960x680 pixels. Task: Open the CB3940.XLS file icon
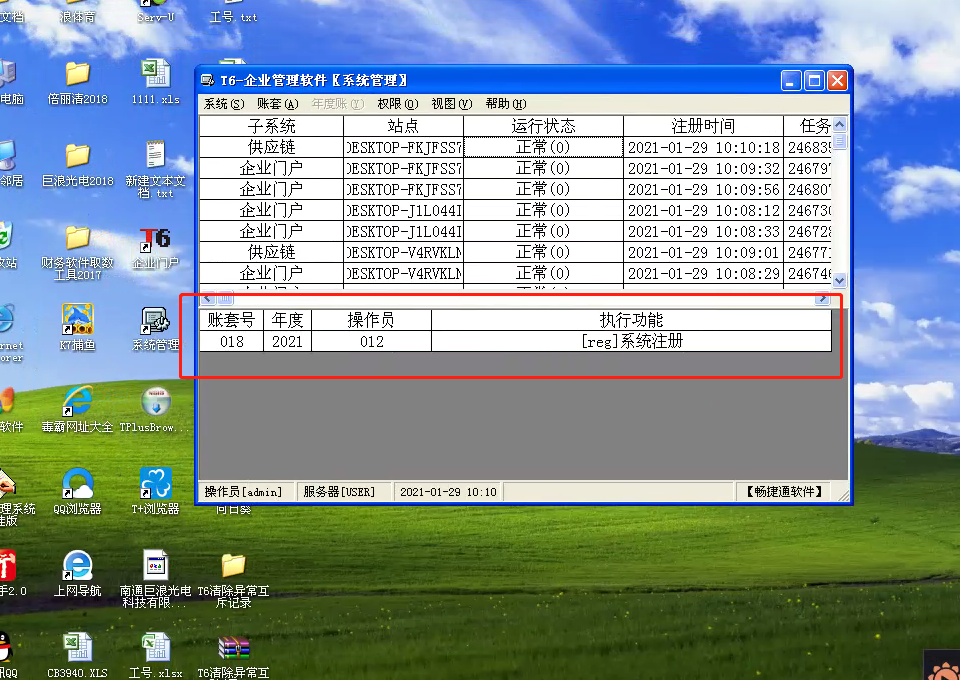(78, 648)
